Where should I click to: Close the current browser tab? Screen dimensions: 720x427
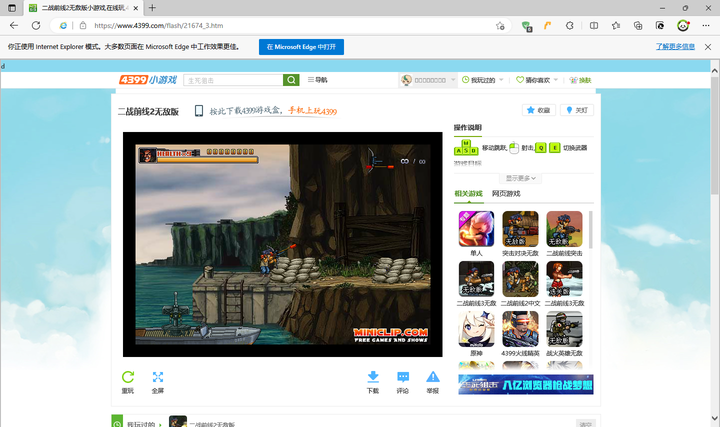coord(135,8)
